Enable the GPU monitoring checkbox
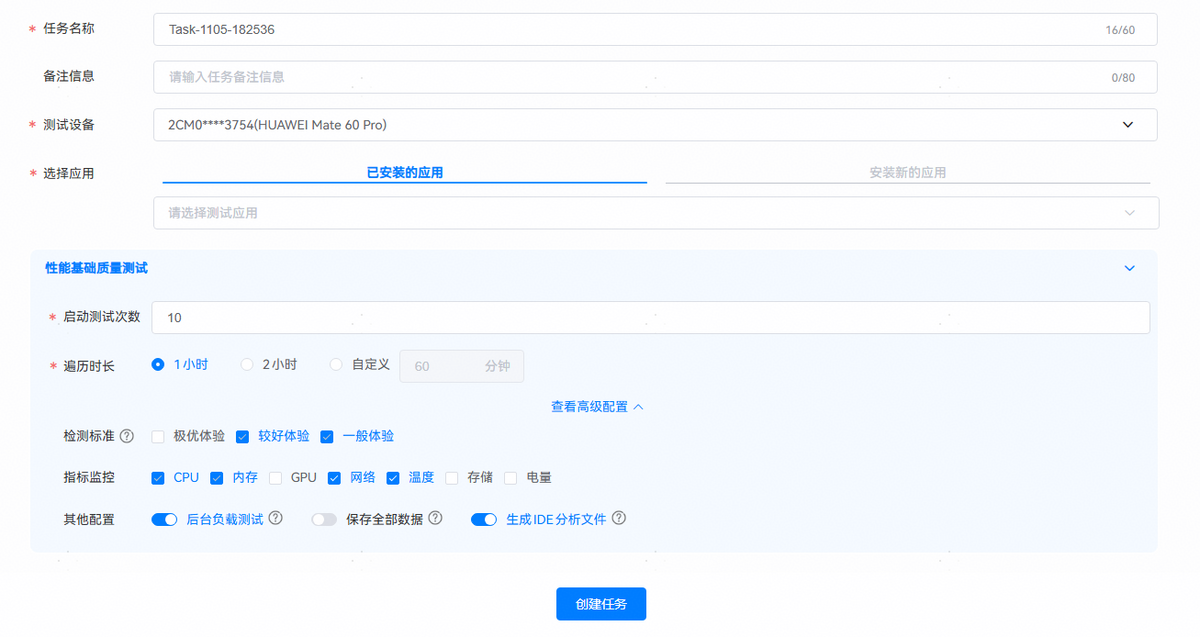Viewport: 1200px width, 637px height. click(x=276, y=478)
